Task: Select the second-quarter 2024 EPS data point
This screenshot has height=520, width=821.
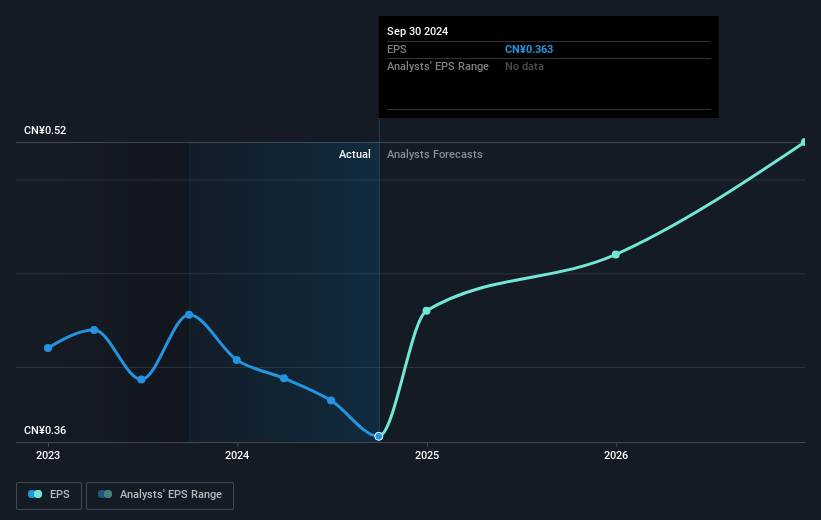Action: [284, 378]
